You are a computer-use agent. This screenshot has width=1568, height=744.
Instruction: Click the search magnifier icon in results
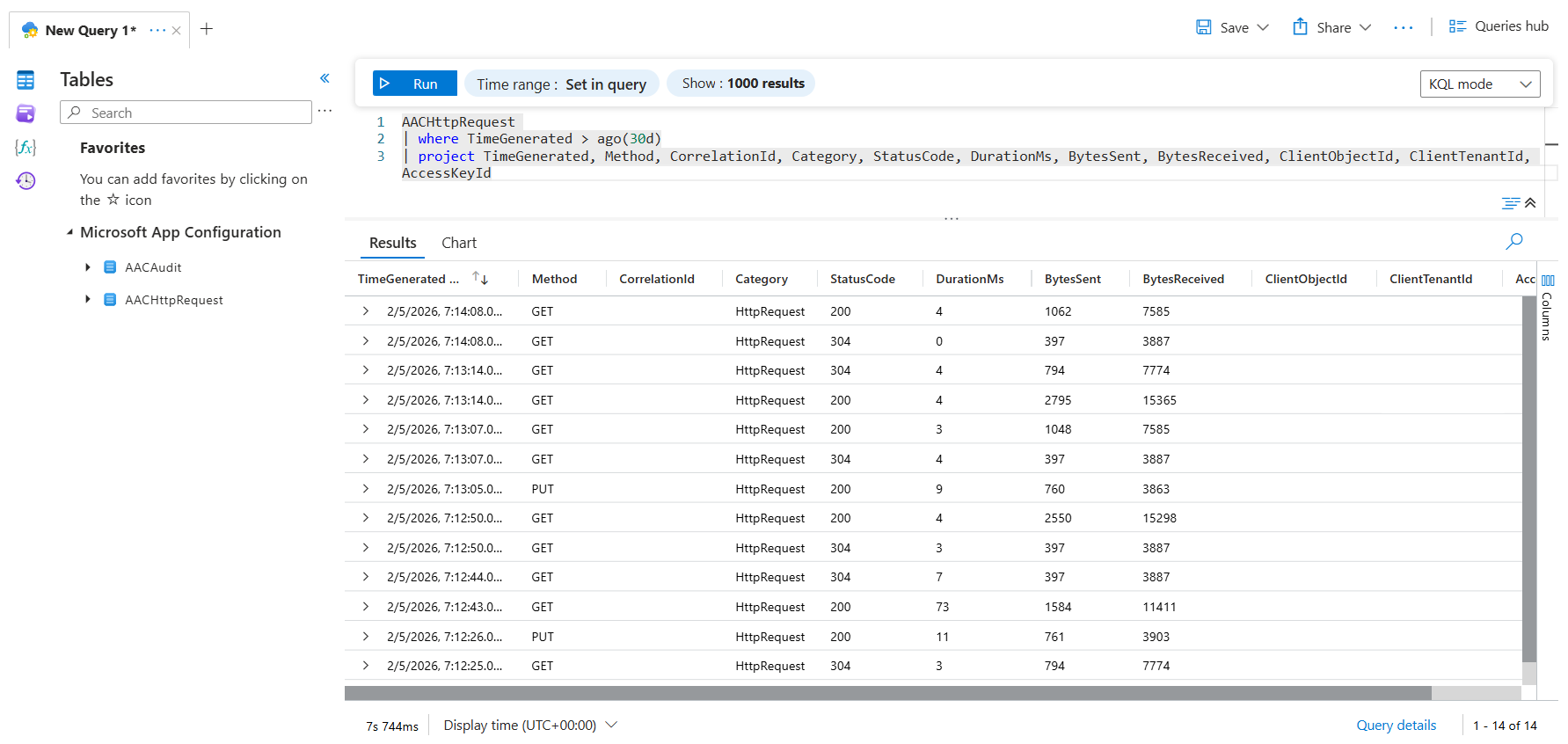(1513, 241)
